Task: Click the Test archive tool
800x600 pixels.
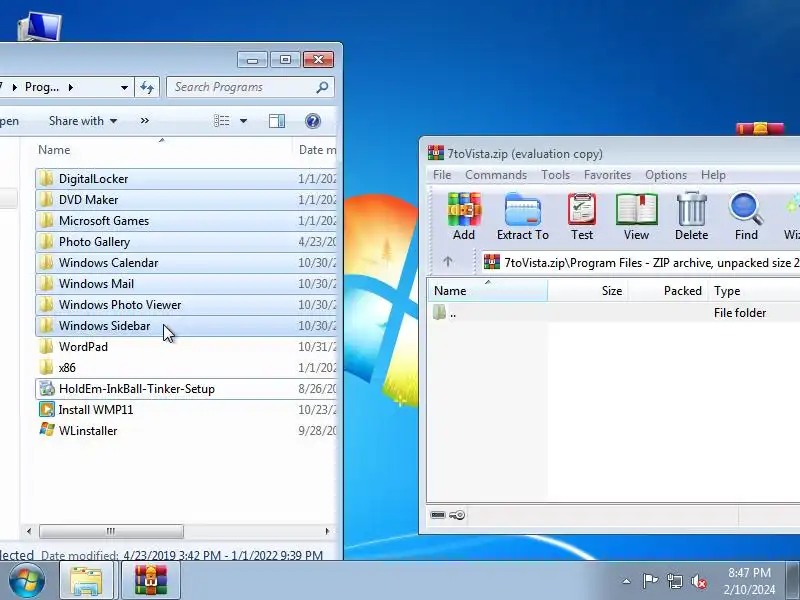Action: pyautogui.click(x=582, y=216)
